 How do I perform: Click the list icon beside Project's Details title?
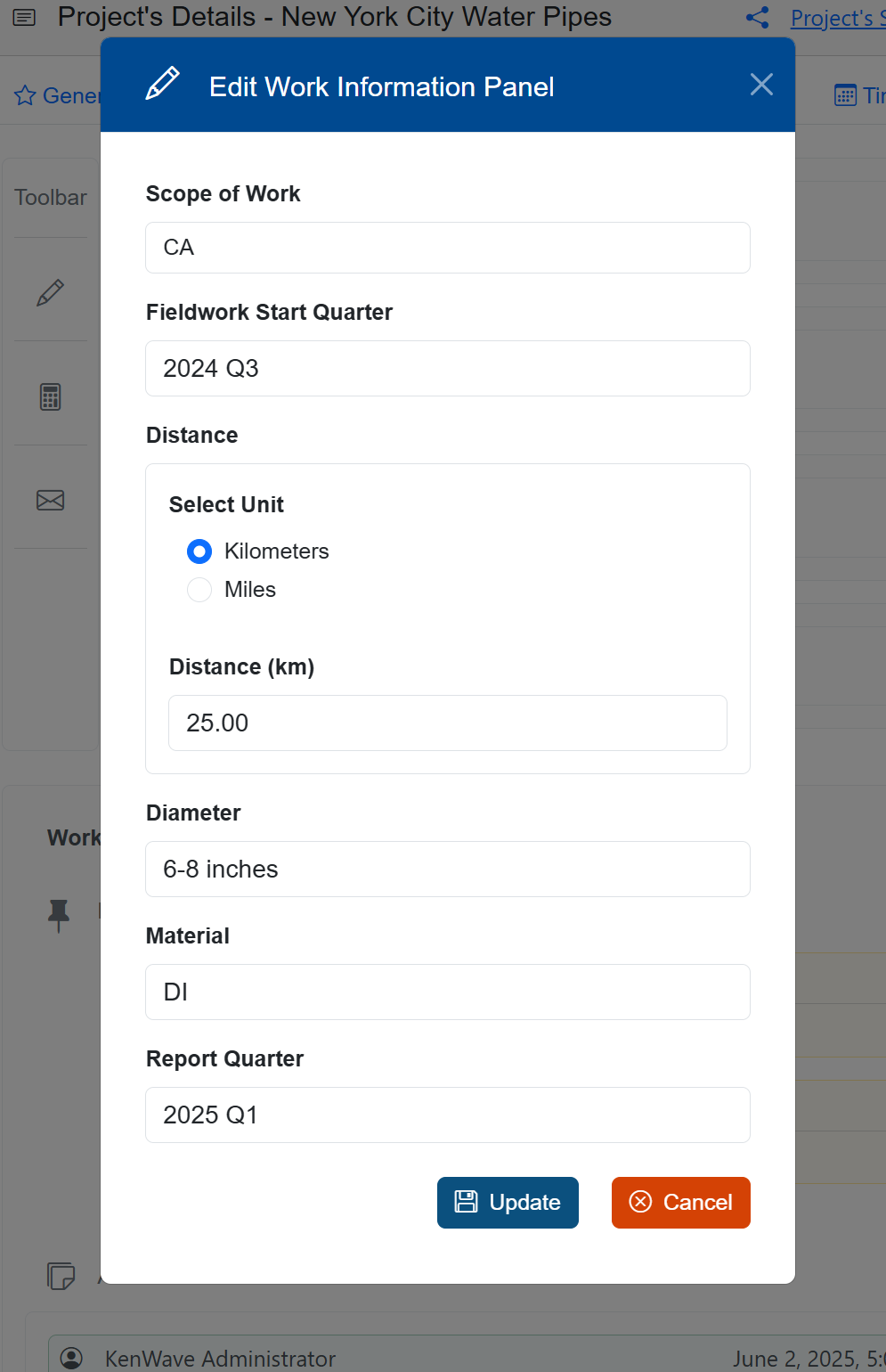[x=25, y=18]
